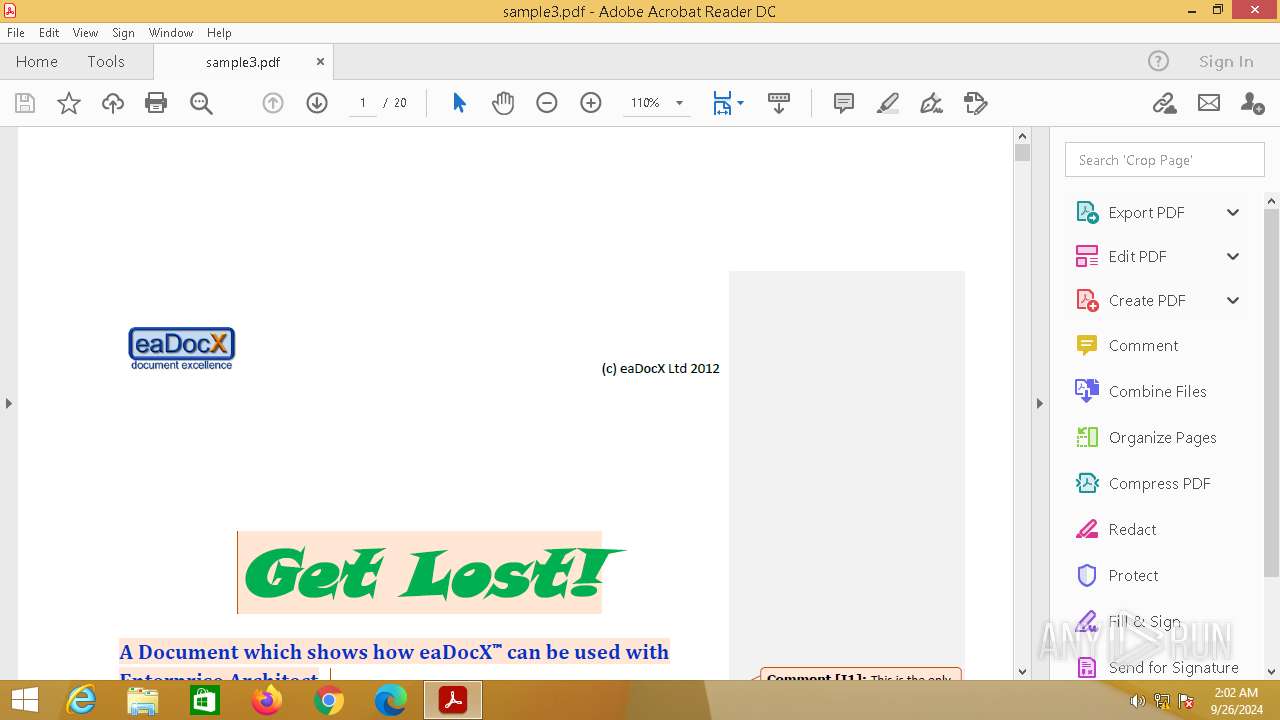The width and height of the screenshot is (1280, 720).
Task: Activate the Hand pan tool
Action: (x=503, y=103)
